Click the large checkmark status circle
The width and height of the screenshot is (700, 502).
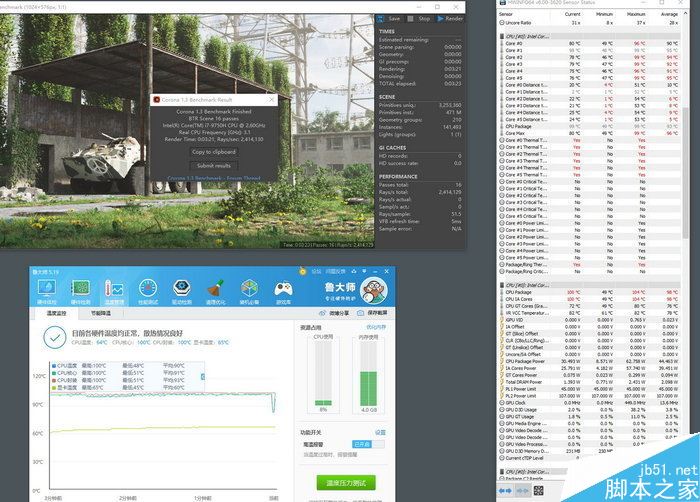tap(55, 338)
